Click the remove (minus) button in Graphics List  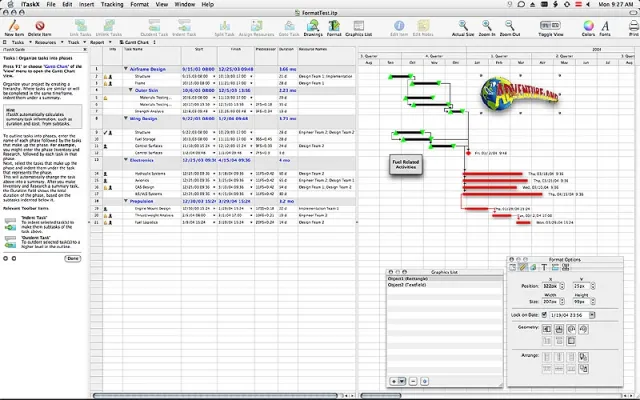(x=411, y=381)
